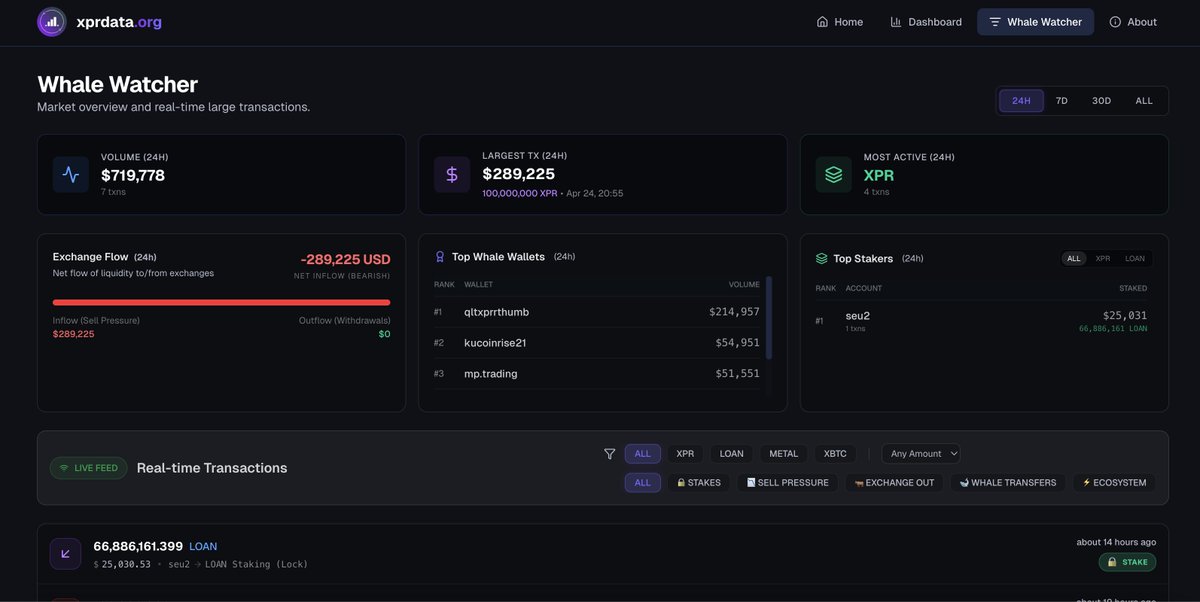Open wallet mp.trading
This screenshot has width=1200, height=602.
491,374
